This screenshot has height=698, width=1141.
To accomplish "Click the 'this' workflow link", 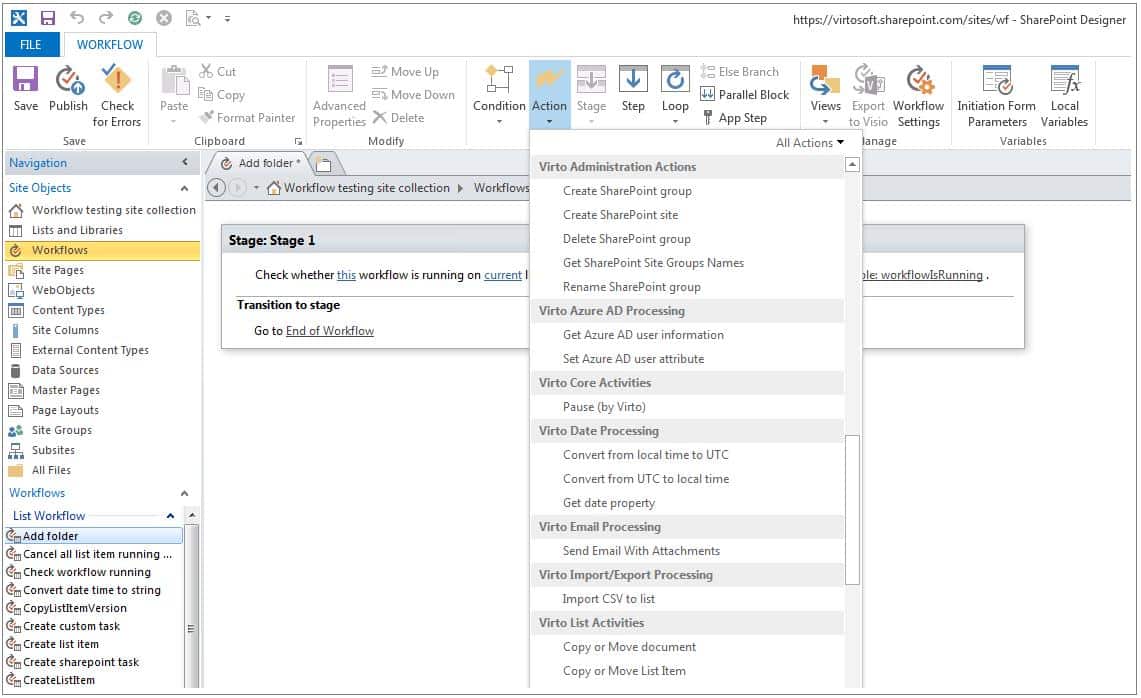I will (346, 275).
